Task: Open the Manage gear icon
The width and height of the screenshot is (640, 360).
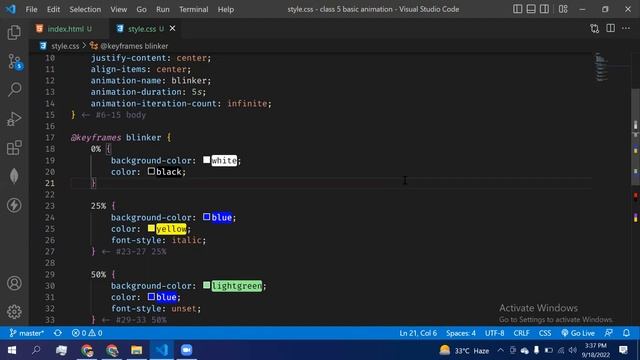Action: tap(14, 311)
